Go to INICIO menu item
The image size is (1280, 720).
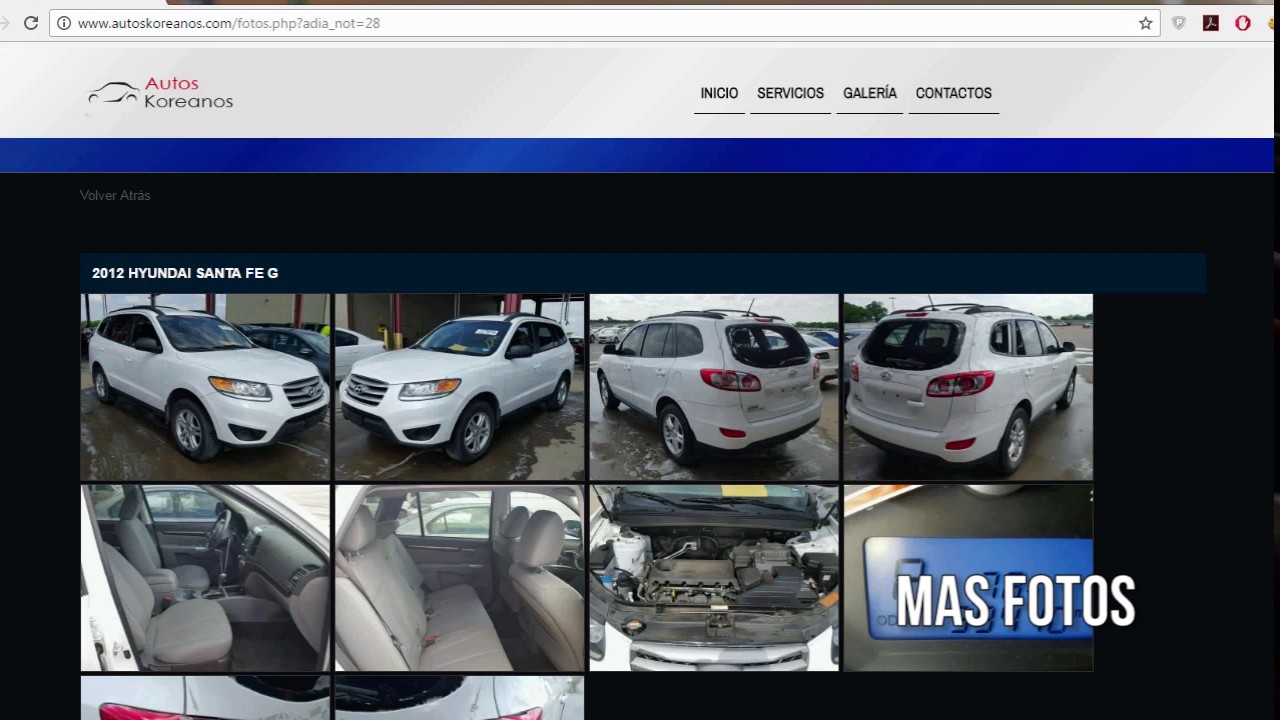pyautogui.click(x=719, y=93)
